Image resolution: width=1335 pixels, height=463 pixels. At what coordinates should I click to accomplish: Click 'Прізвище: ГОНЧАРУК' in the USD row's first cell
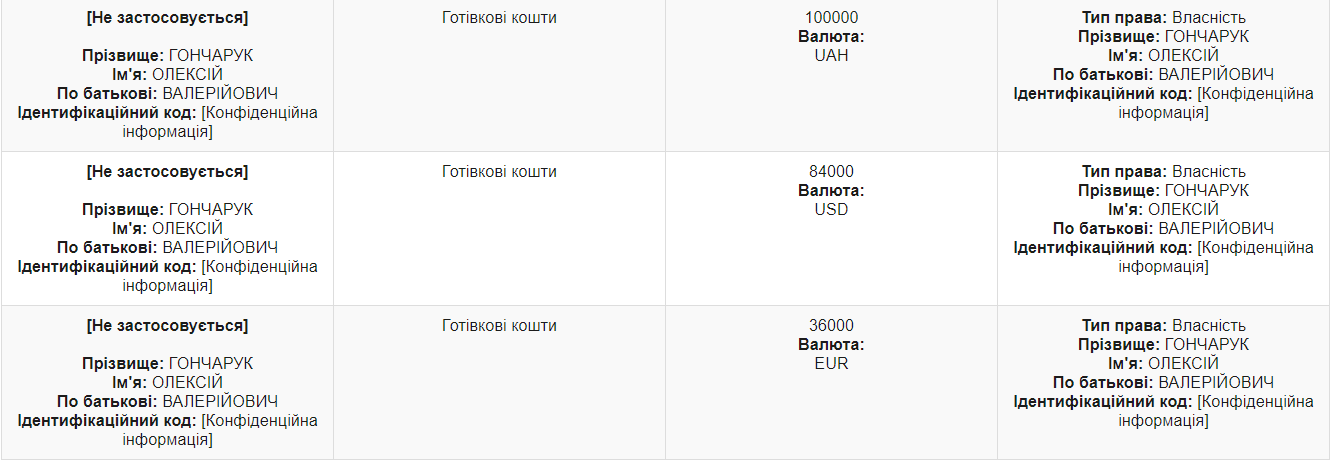[x=167, y=210]
